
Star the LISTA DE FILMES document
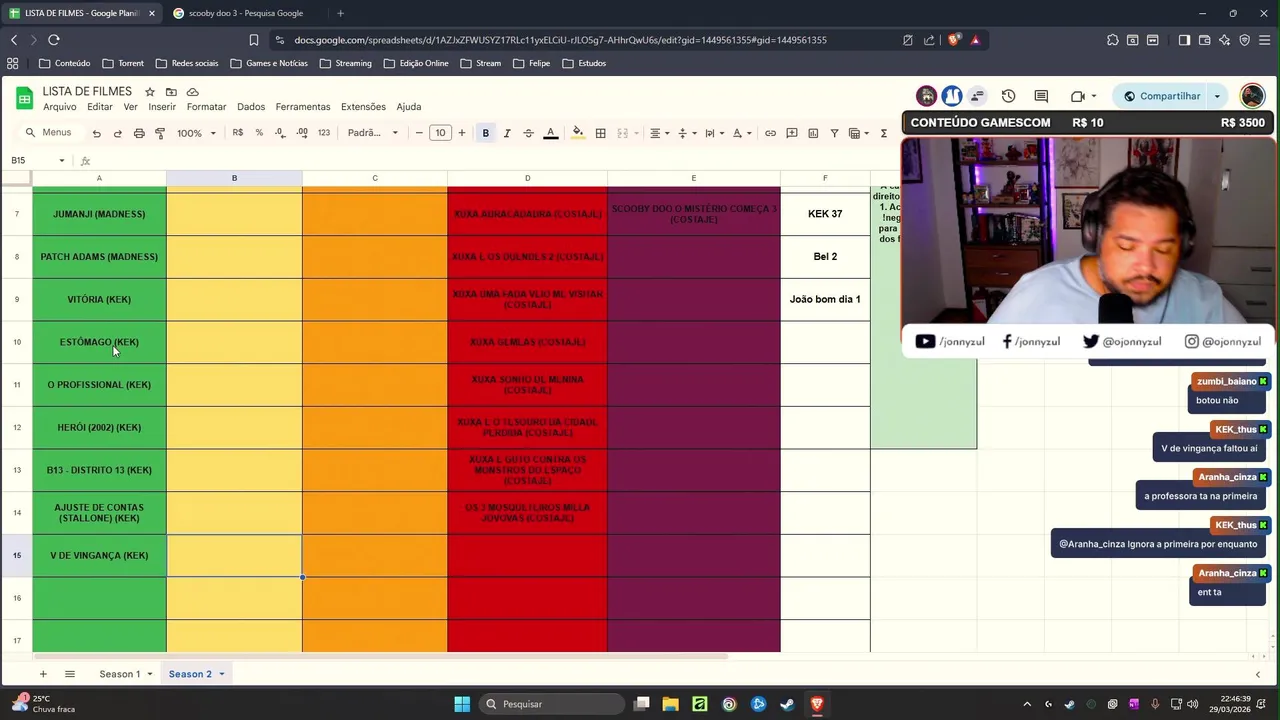point(150,92)
